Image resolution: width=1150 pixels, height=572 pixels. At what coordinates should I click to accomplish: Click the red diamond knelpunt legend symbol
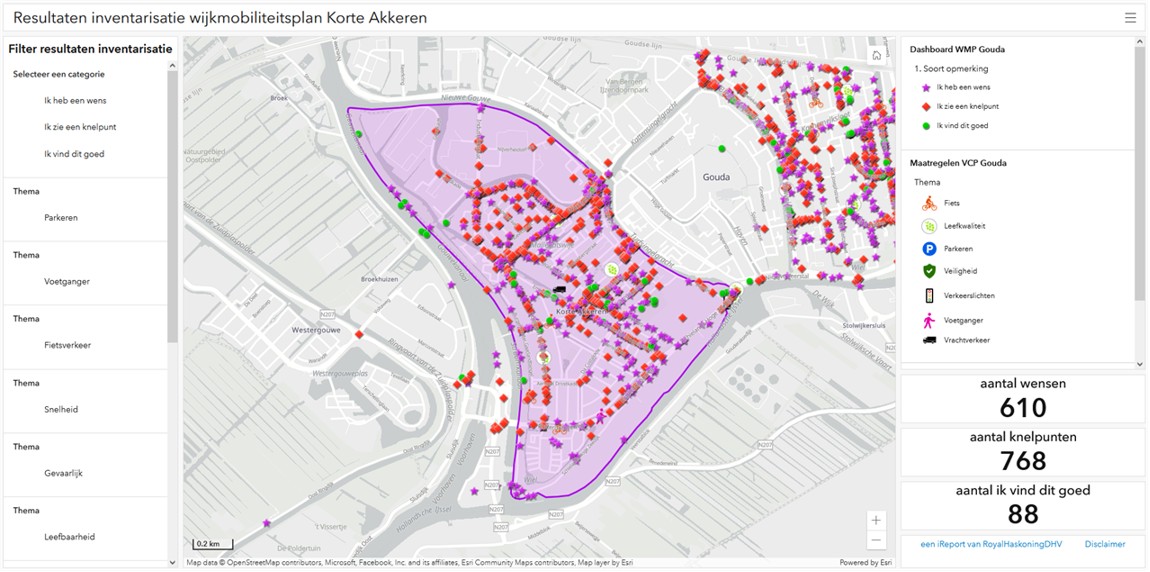pos(926,106)
